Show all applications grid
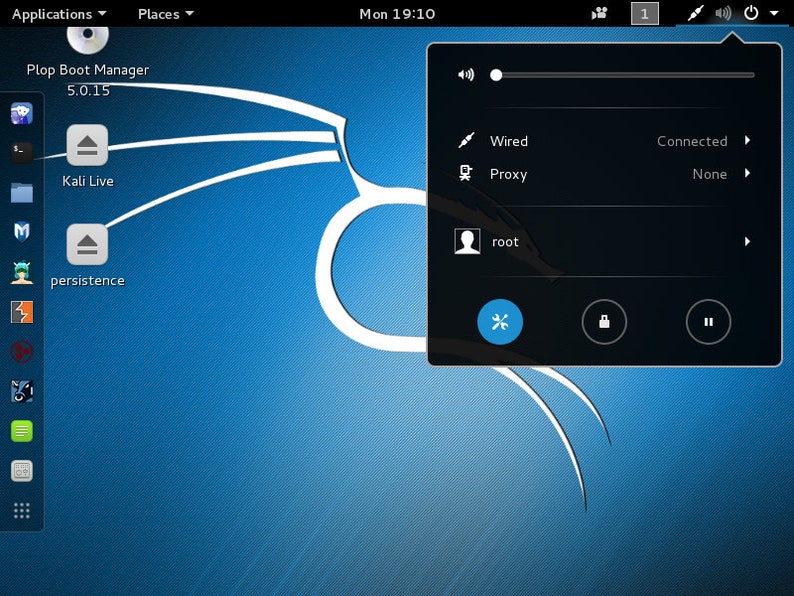The height and width of the screenshot is (596, 794). pyautogui.click(x=22, y=510)
